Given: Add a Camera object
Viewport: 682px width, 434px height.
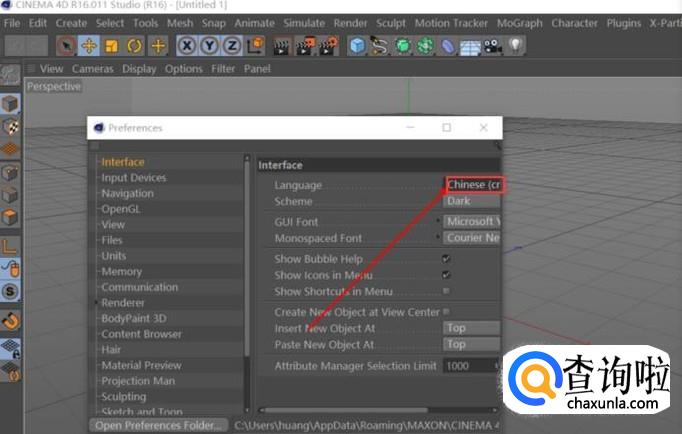Looking at the screenshot, I should (x=493, y=45).
